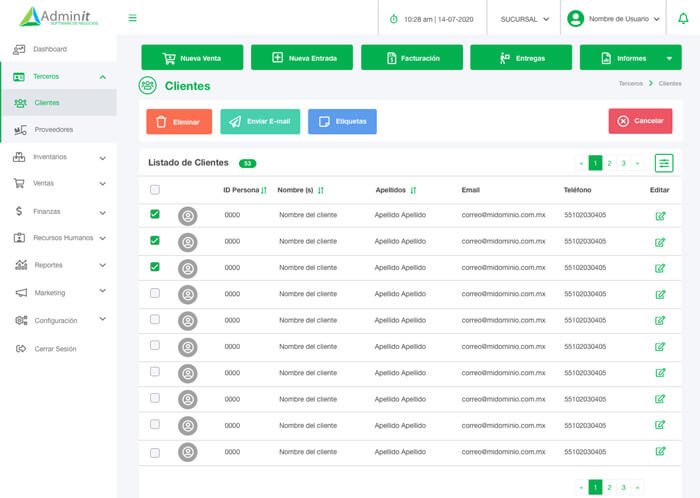Open the table filter settings icon

coord(664,163)
